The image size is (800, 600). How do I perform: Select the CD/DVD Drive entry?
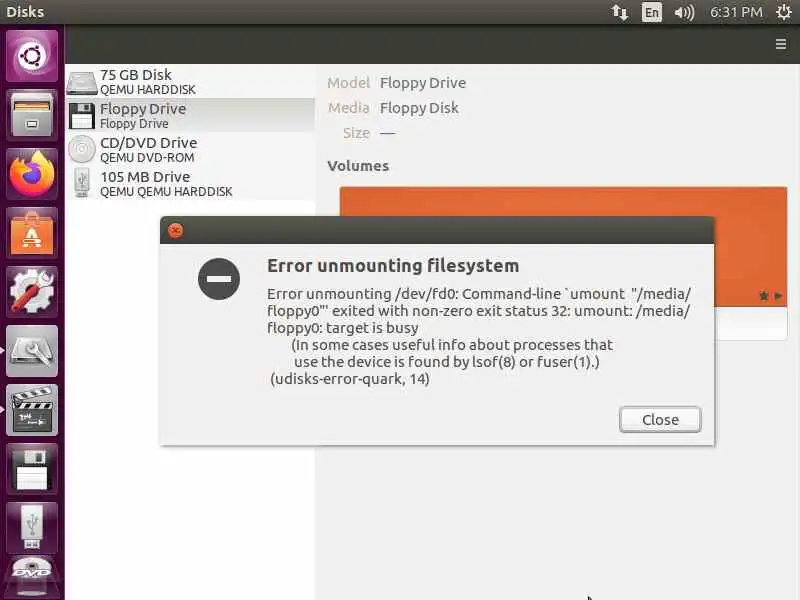(190, 149)
